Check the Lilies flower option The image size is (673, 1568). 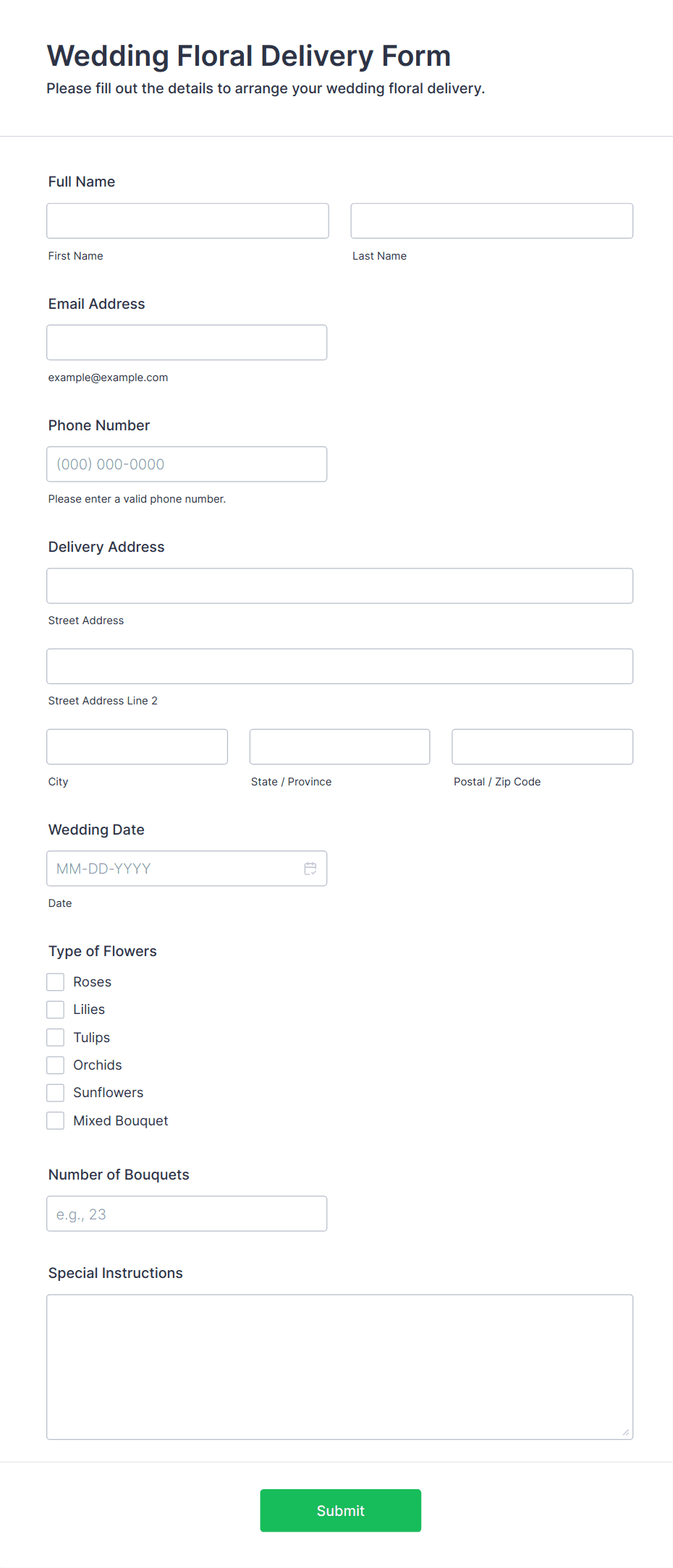pos(56,1009)
